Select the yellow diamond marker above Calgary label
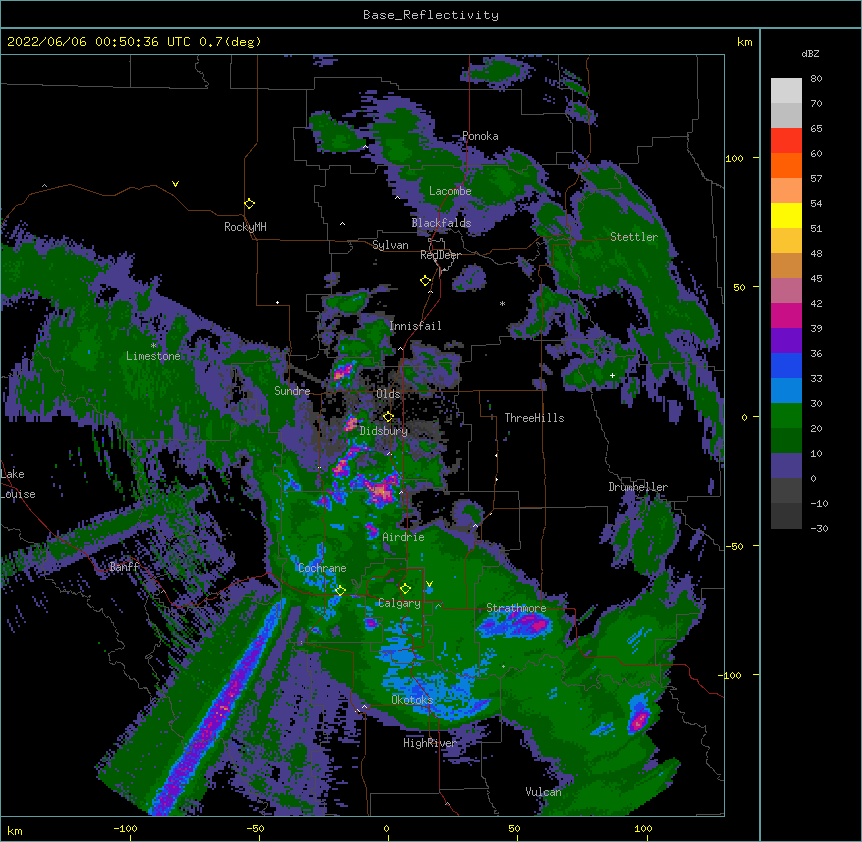This screenshot has width=862, height=842. click(405, 589)
